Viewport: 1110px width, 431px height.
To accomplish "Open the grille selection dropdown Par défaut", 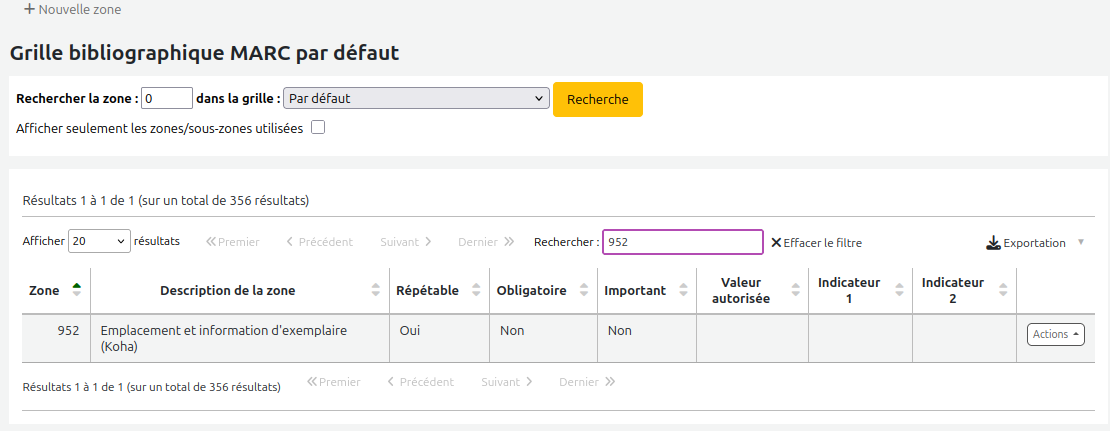I will tap(416, 99).
